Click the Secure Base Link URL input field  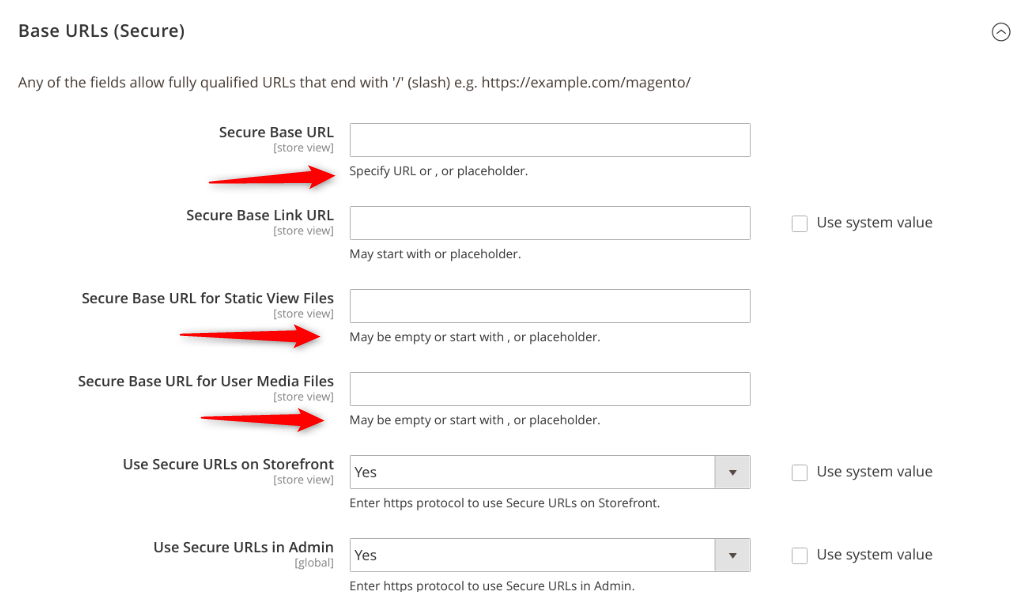coord(550,223)
